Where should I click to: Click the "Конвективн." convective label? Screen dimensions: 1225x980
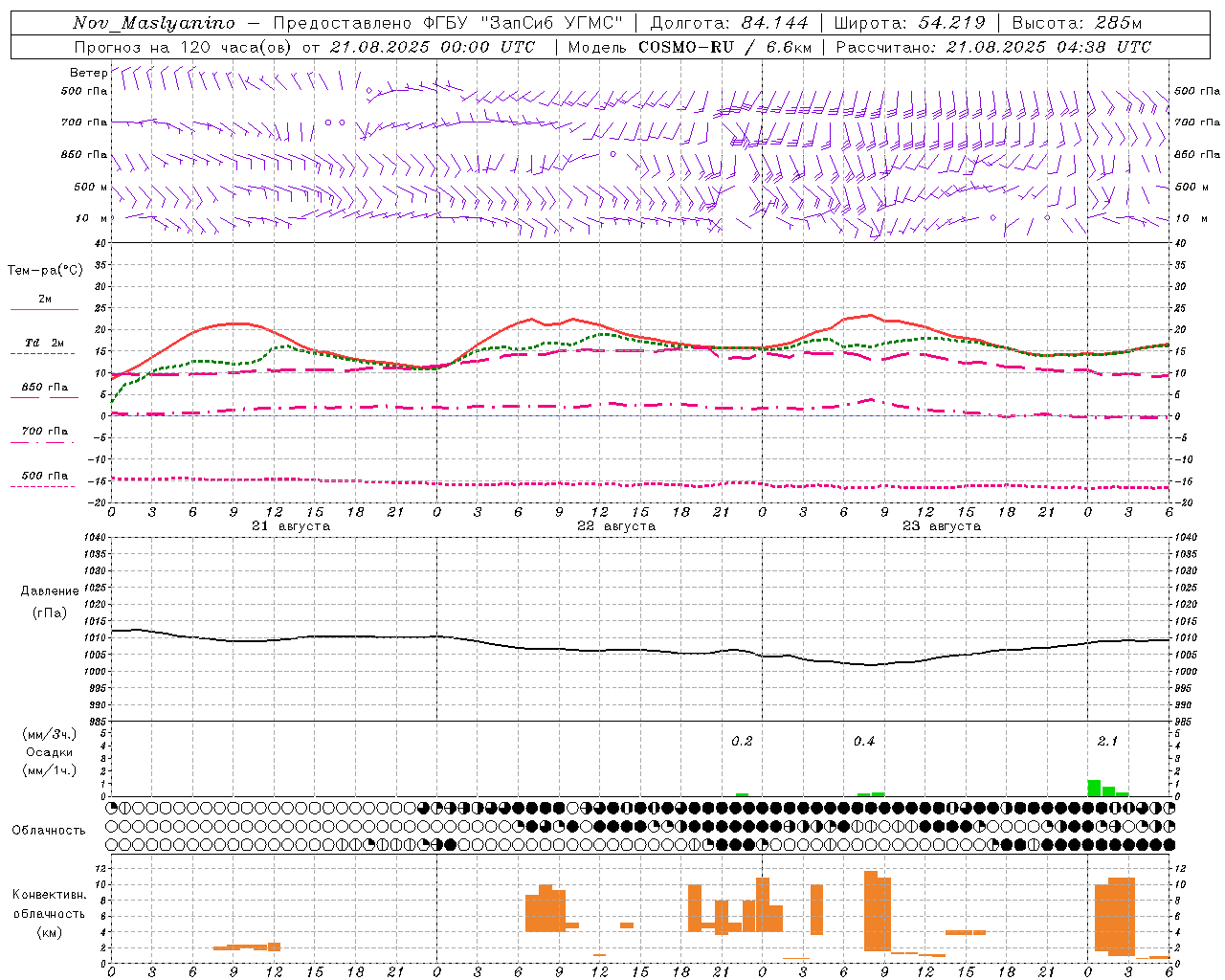click(50, 895)
